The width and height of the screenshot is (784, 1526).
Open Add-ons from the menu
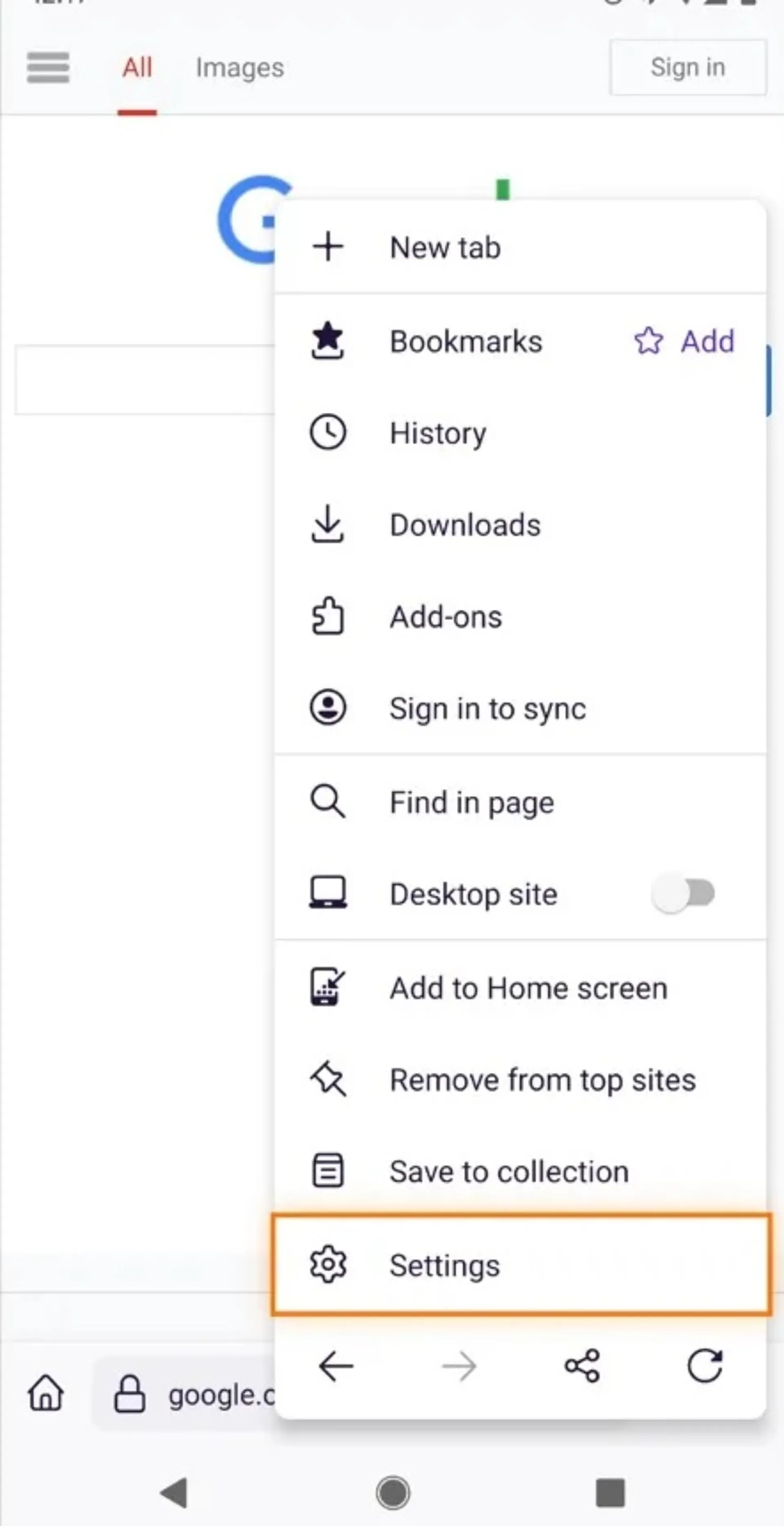pos(521,617)
